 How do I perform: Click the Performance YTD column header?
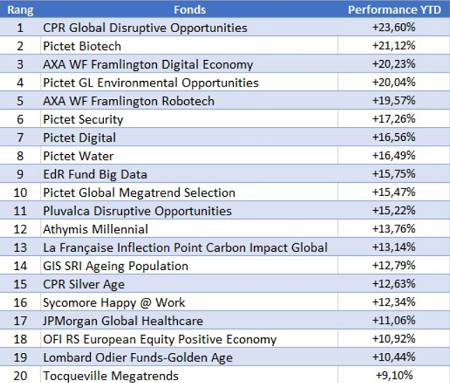(394, 10)
